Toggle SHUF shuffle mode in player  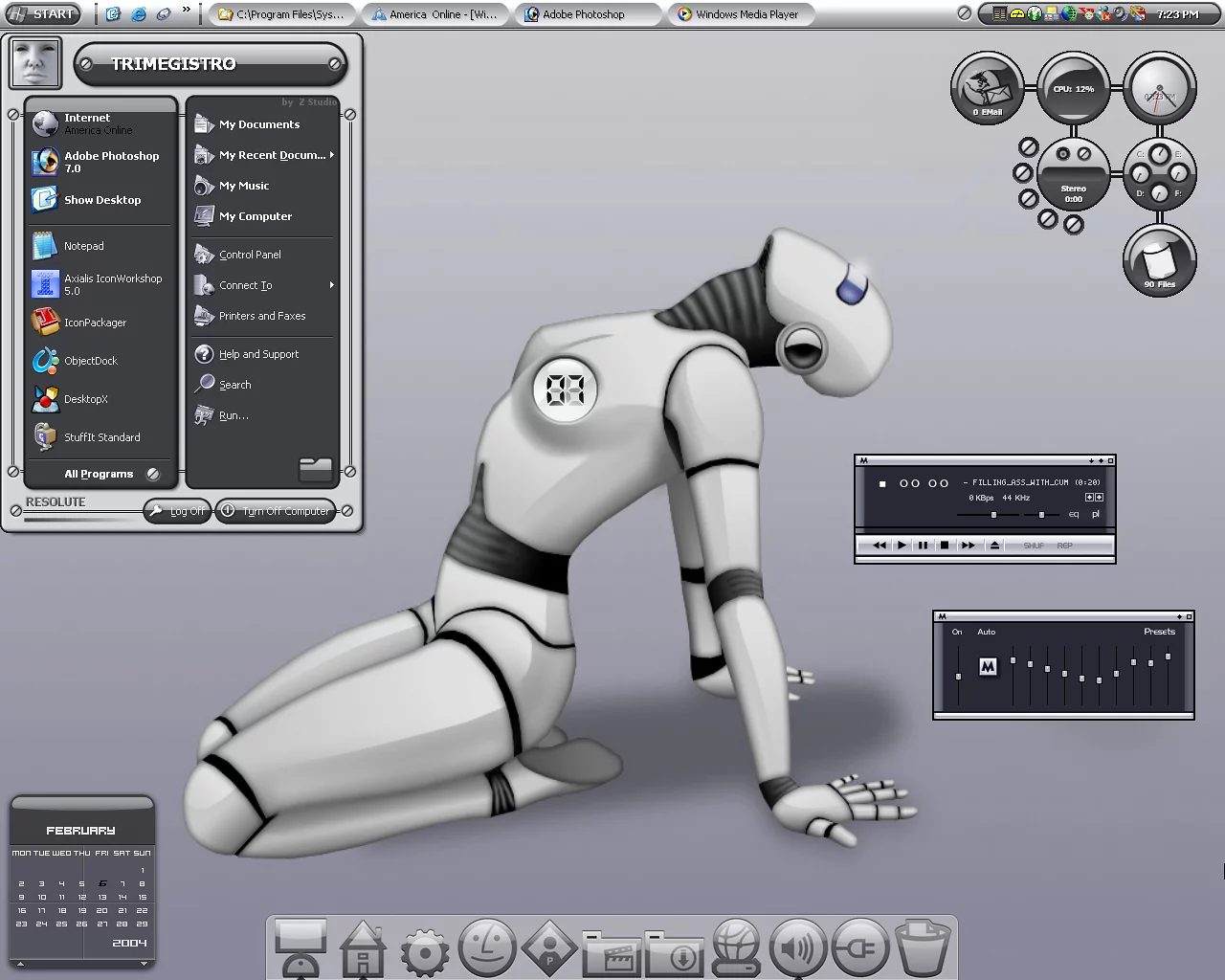pos(1034,546)
